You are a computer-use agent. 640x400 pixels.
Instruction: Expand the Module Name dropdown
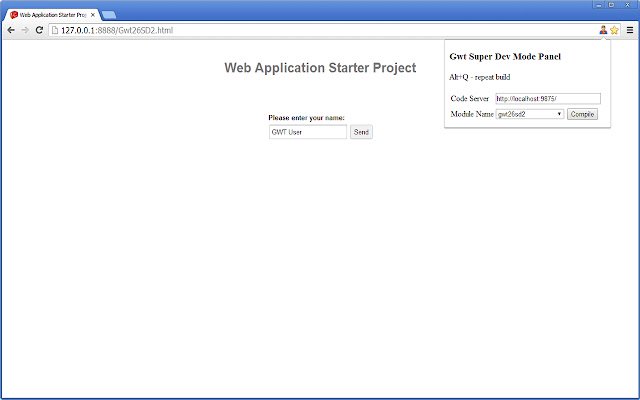pyautogui.click(x=530, y=114)
